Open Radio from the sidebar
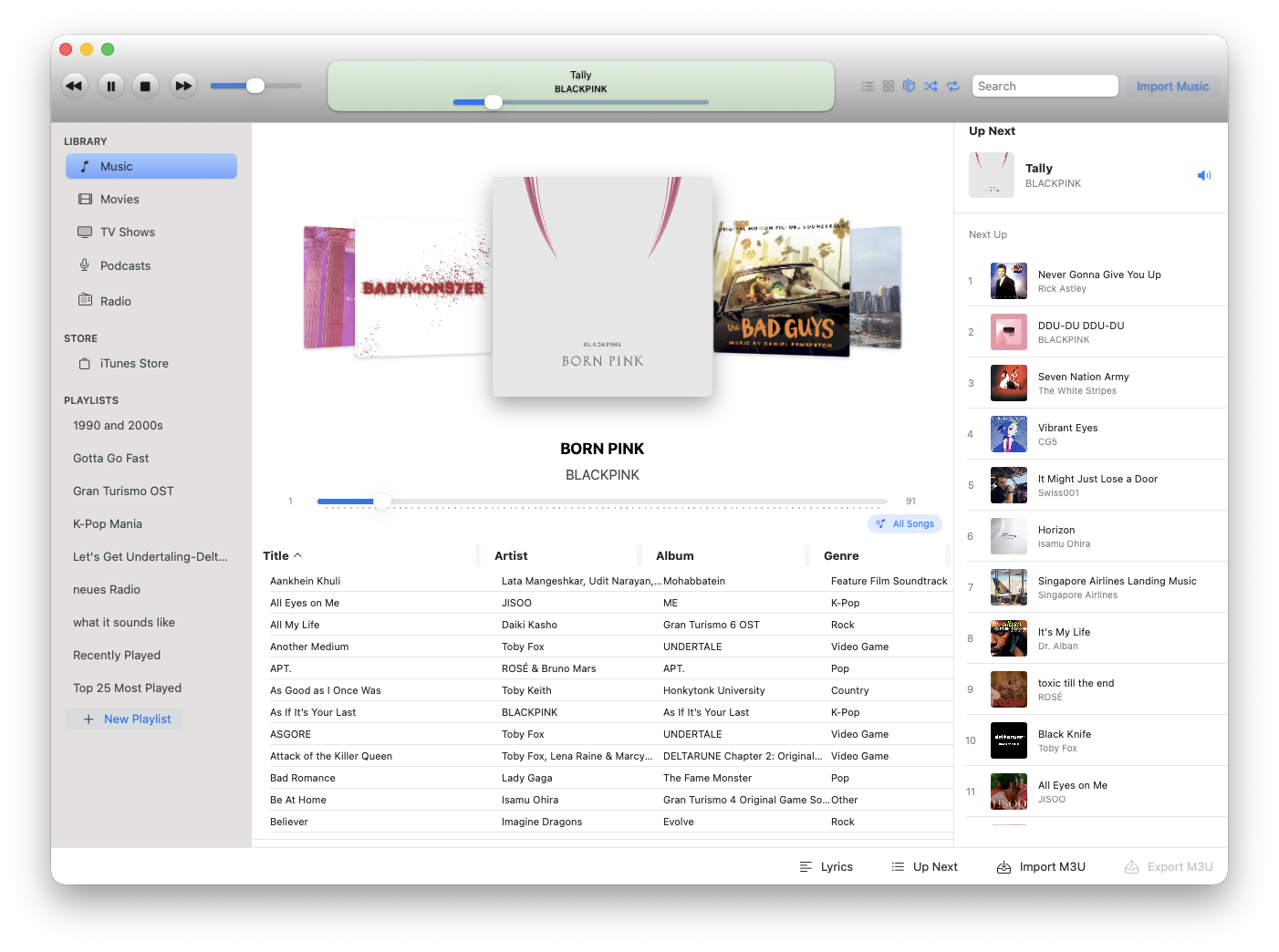The image size is (1279, 952). (151, 301)
